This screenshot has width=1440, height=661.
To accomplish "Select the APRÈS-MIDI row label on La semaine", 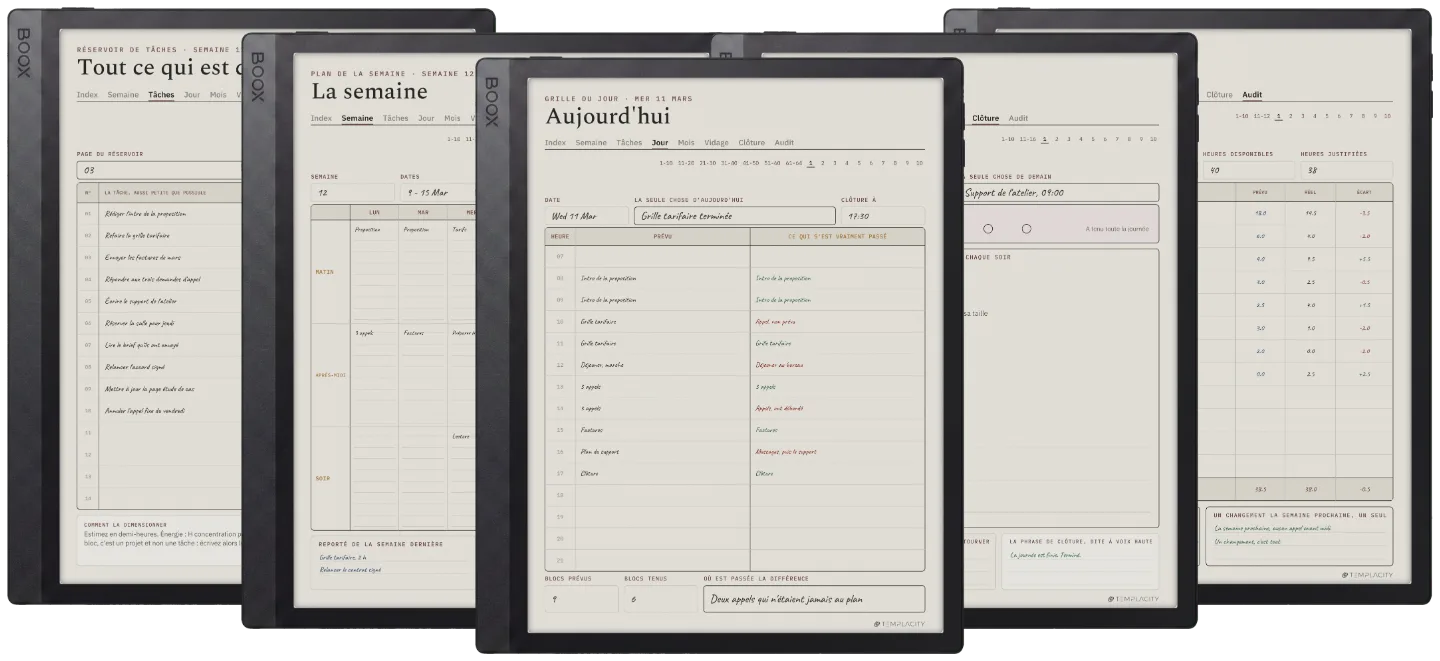I will pos(329,374).
